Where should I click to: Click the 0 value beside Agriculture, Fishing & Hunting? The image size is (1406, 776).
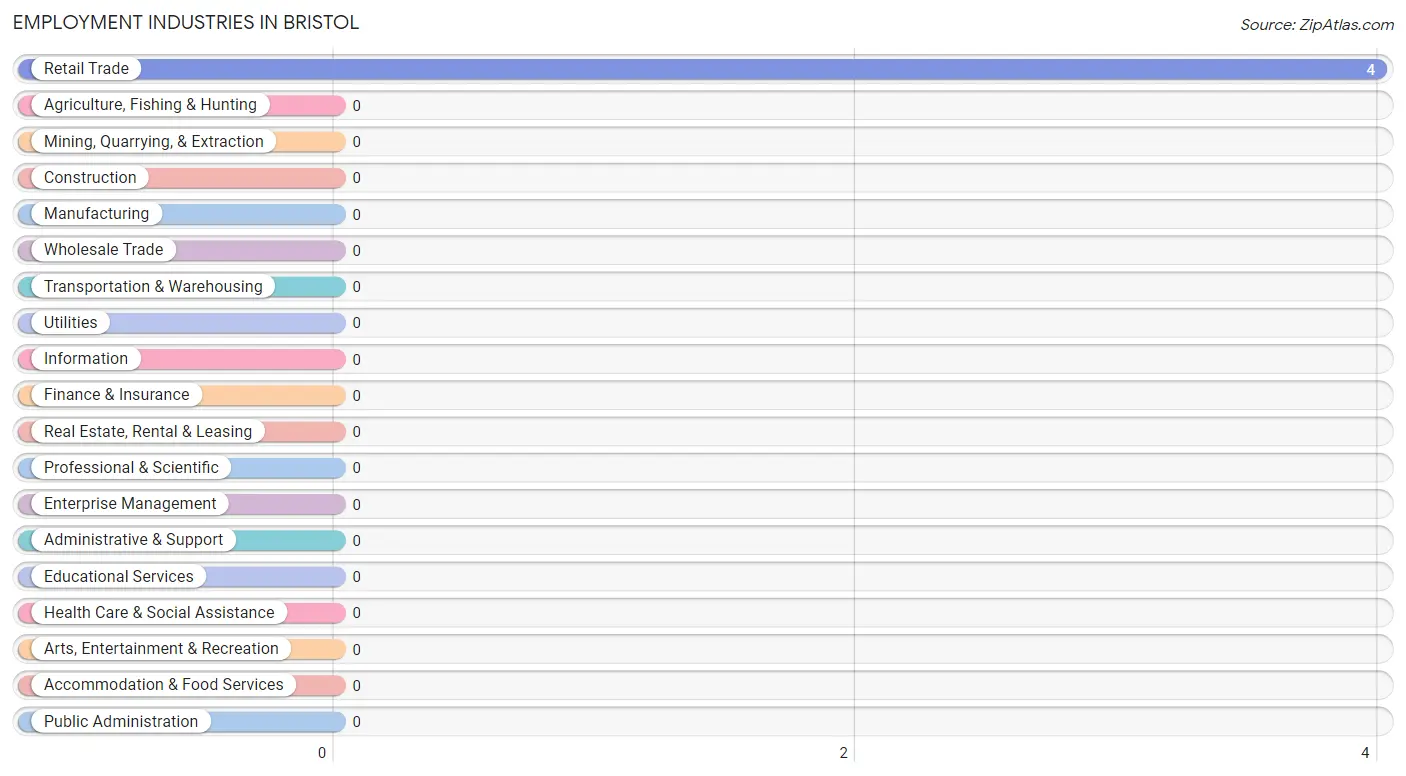[356, 106]
